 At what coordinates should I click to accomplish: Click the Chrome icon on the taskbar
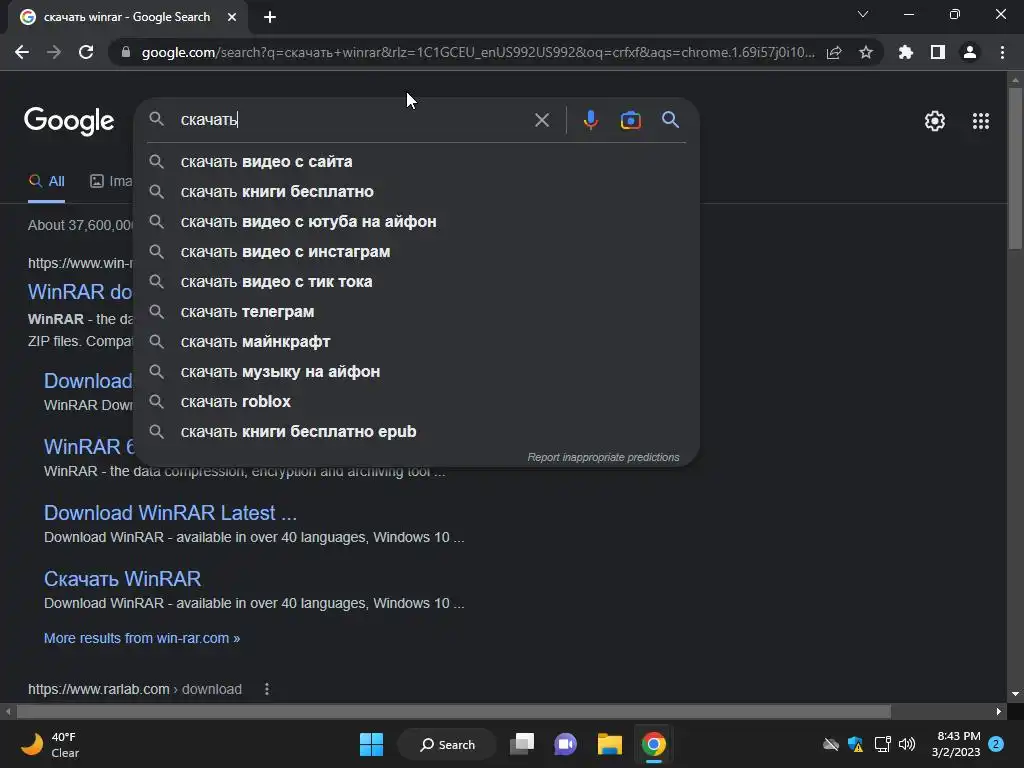click(654, 744)
